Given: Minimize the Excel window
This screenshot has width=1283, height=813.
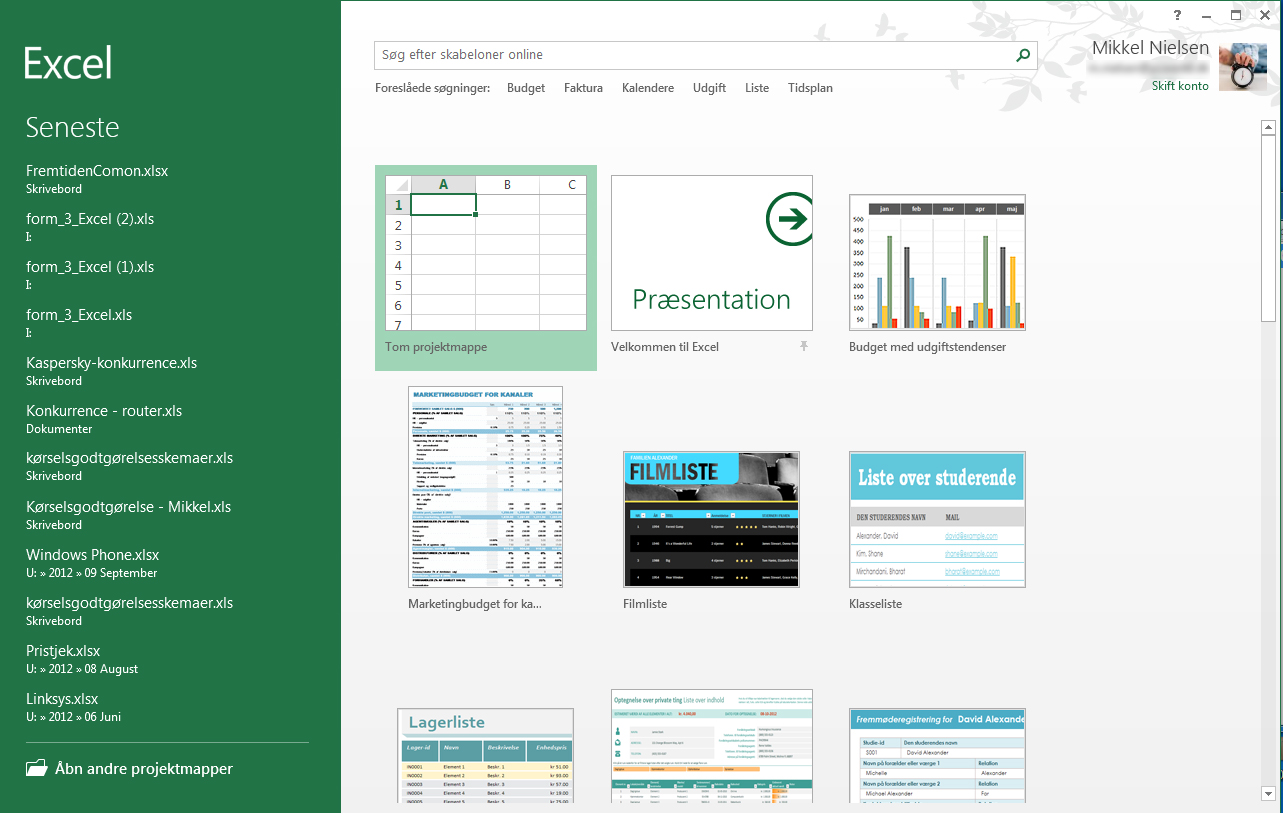Looking at the screenshot, I should 1207,15.
